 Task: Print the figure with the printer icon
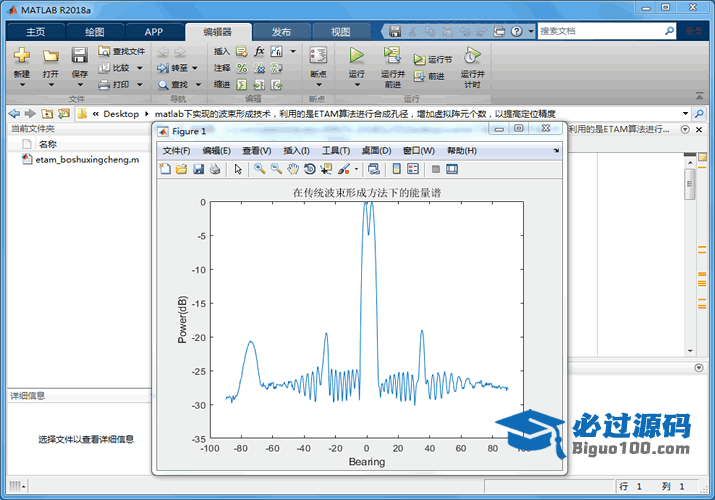215,169
